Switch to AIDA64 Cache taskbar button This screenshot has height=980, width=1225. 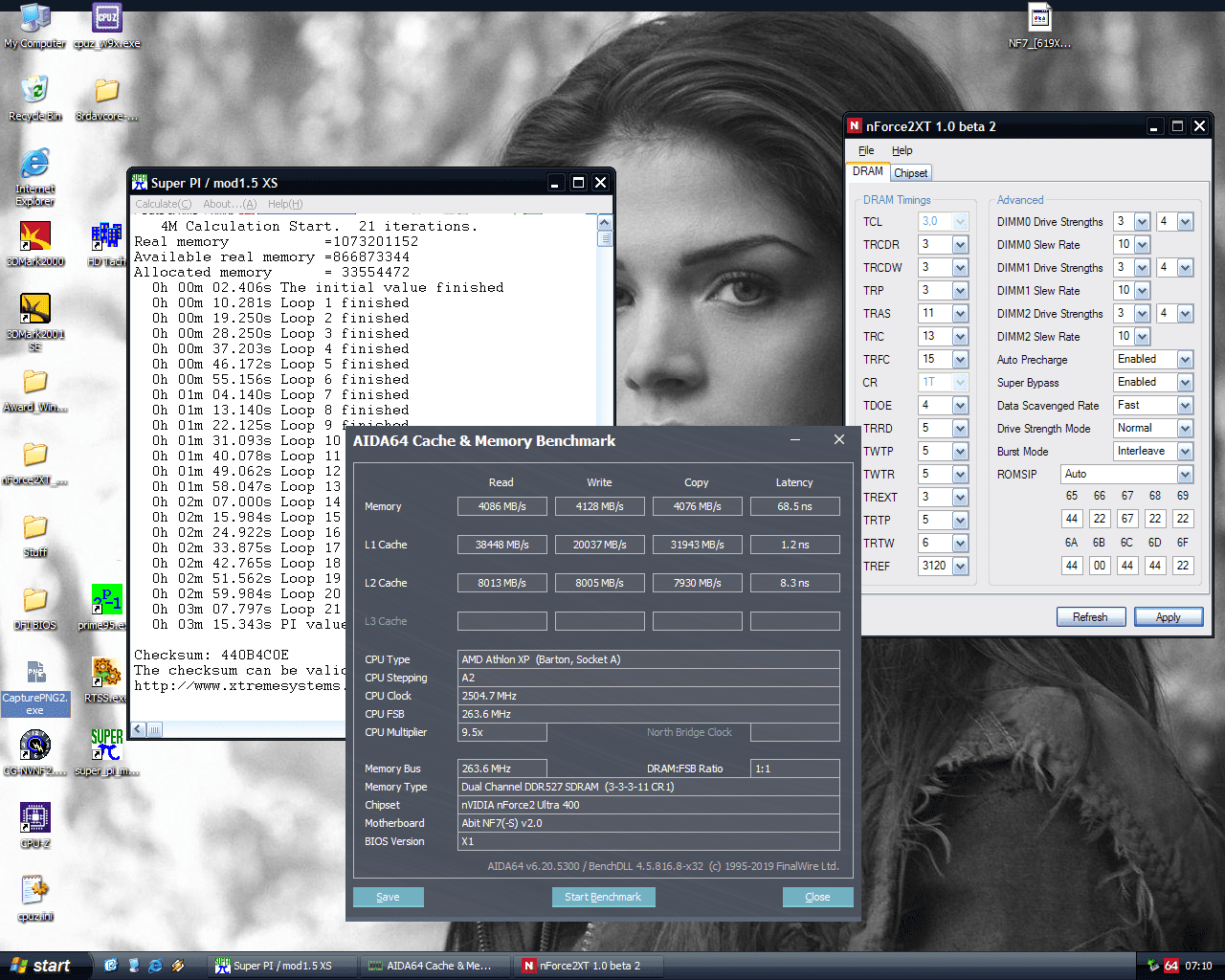[x=435, y=966]
